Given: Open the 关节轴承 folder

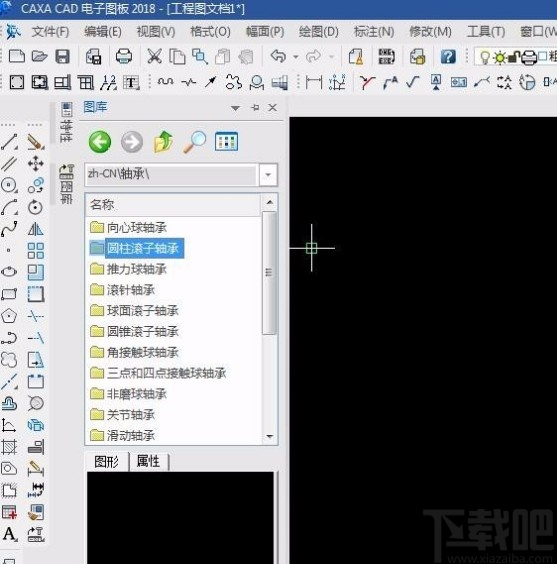Looking at the screenshot, I should click(122, 415).
